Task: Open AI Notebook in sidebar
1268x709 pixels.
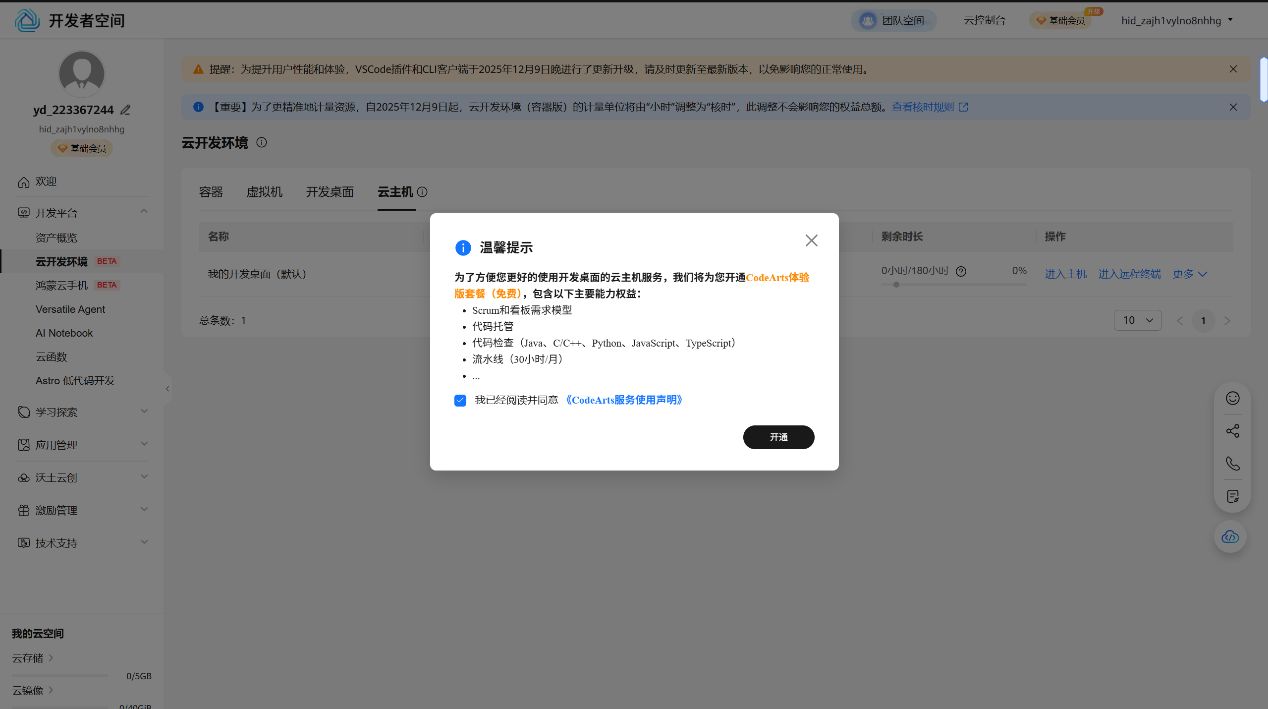Action: (64, 333)
